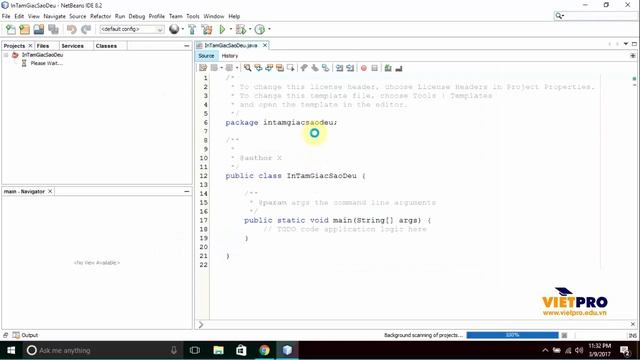Screen dimensions: 640x360
Task: Collapse the InTamGiacSaoDeu project node
Action: click(6, 55)
